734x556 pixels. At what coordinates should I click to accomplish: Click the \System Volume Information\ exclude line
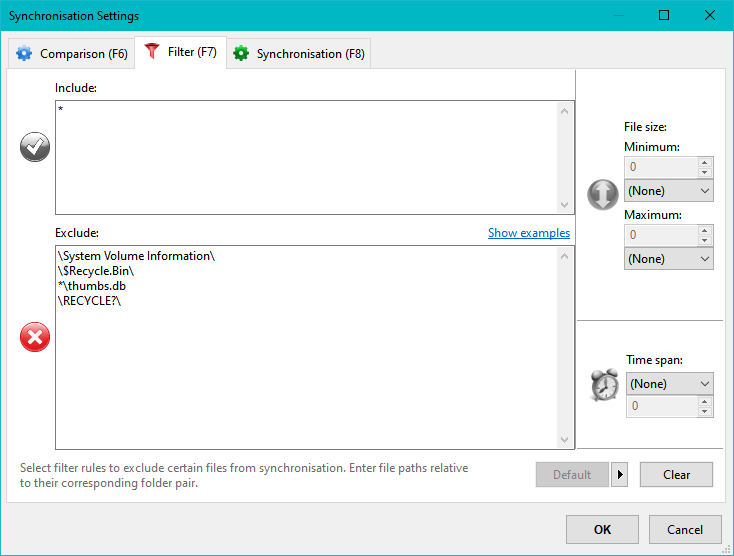coord(136,256)
